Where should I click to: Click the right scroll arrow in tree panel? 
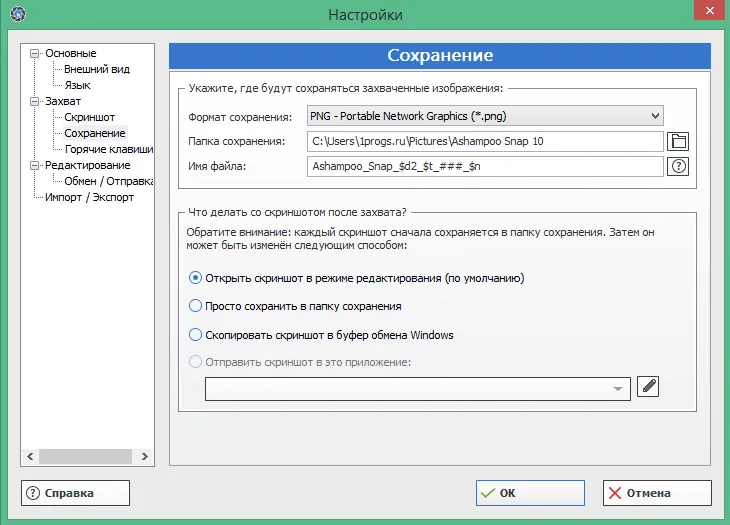(144, 456)
